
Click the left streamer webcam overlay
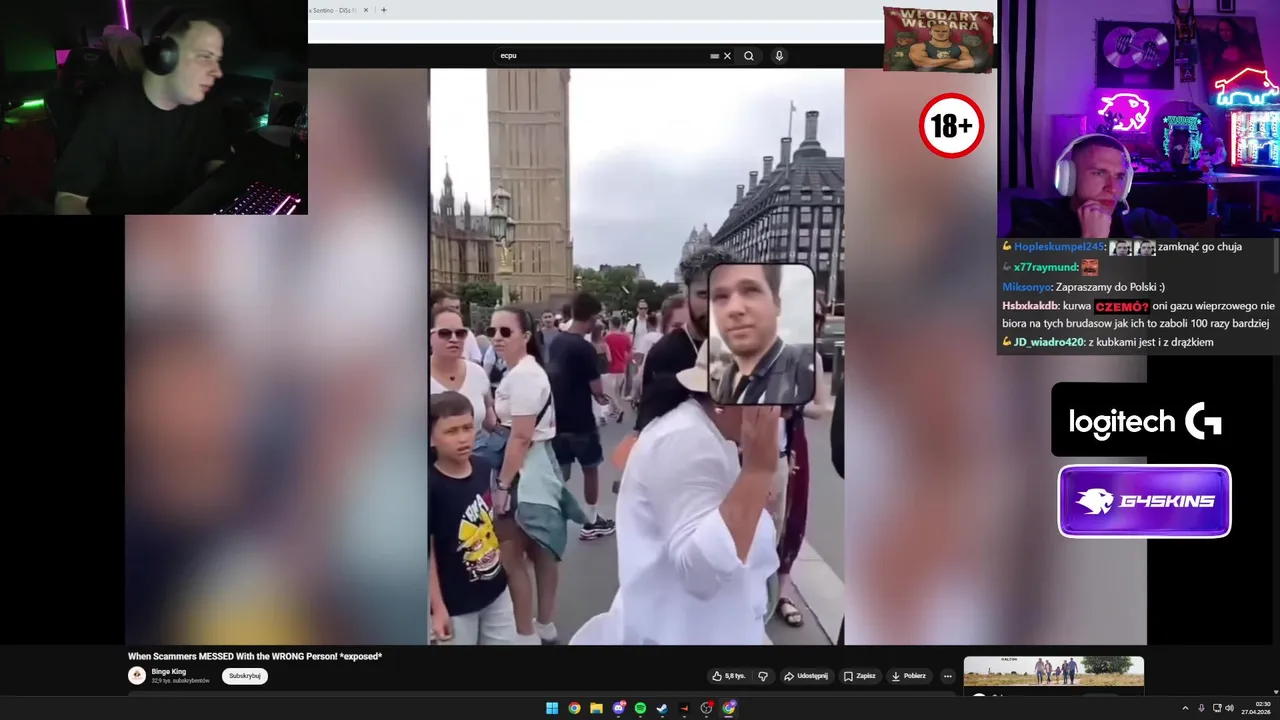[154, 107]
